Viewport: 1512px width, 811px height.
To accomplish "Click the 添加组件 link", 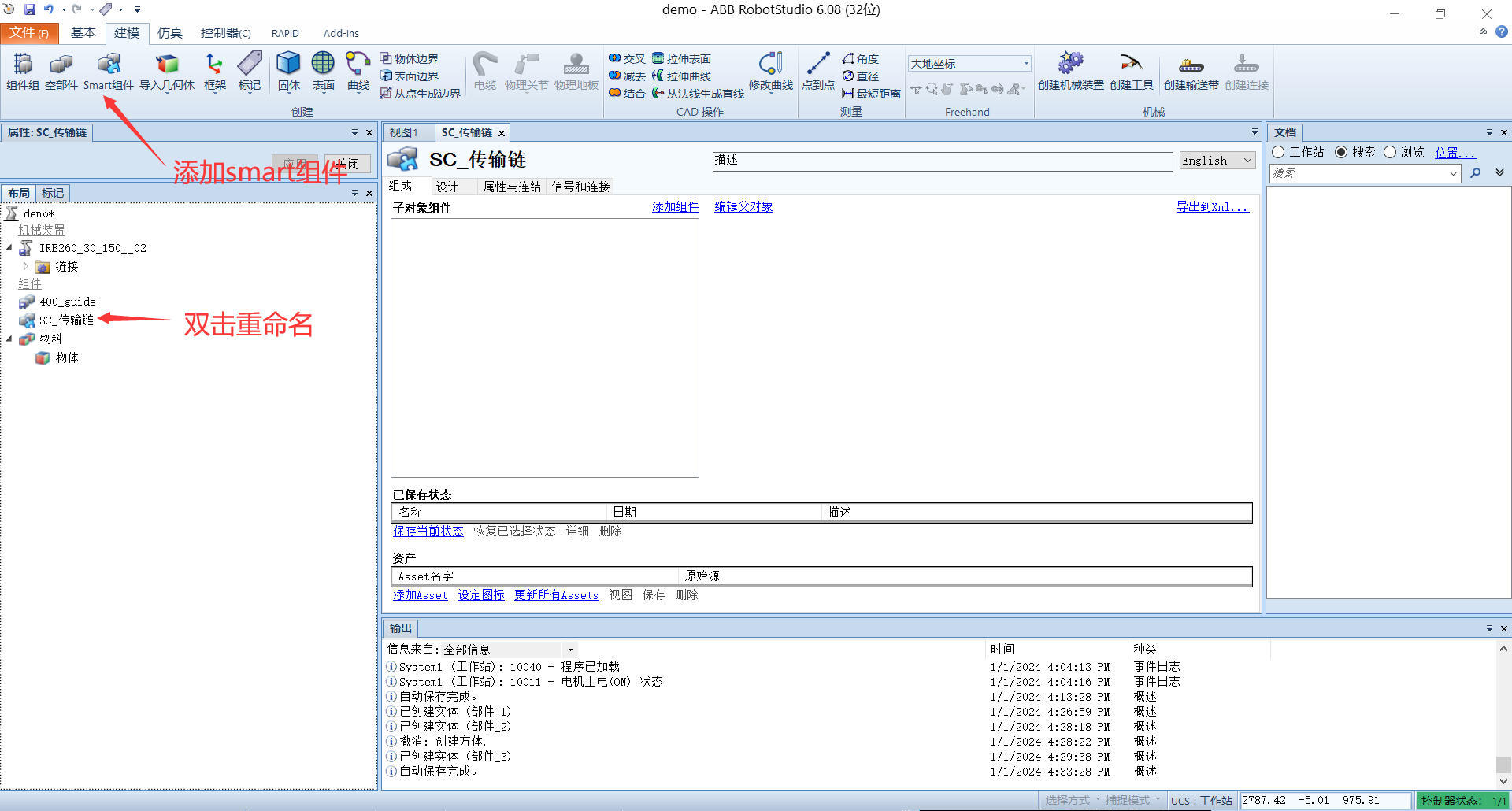I will pos(676,207).
